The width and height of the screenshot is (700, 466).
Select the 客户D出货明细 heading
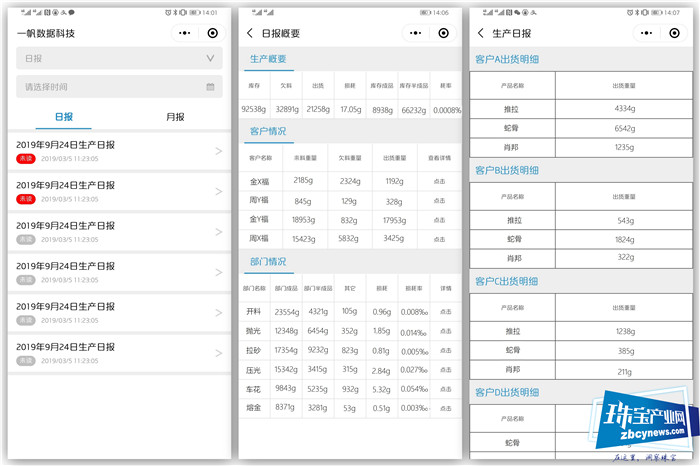click(x=507, y=393)
